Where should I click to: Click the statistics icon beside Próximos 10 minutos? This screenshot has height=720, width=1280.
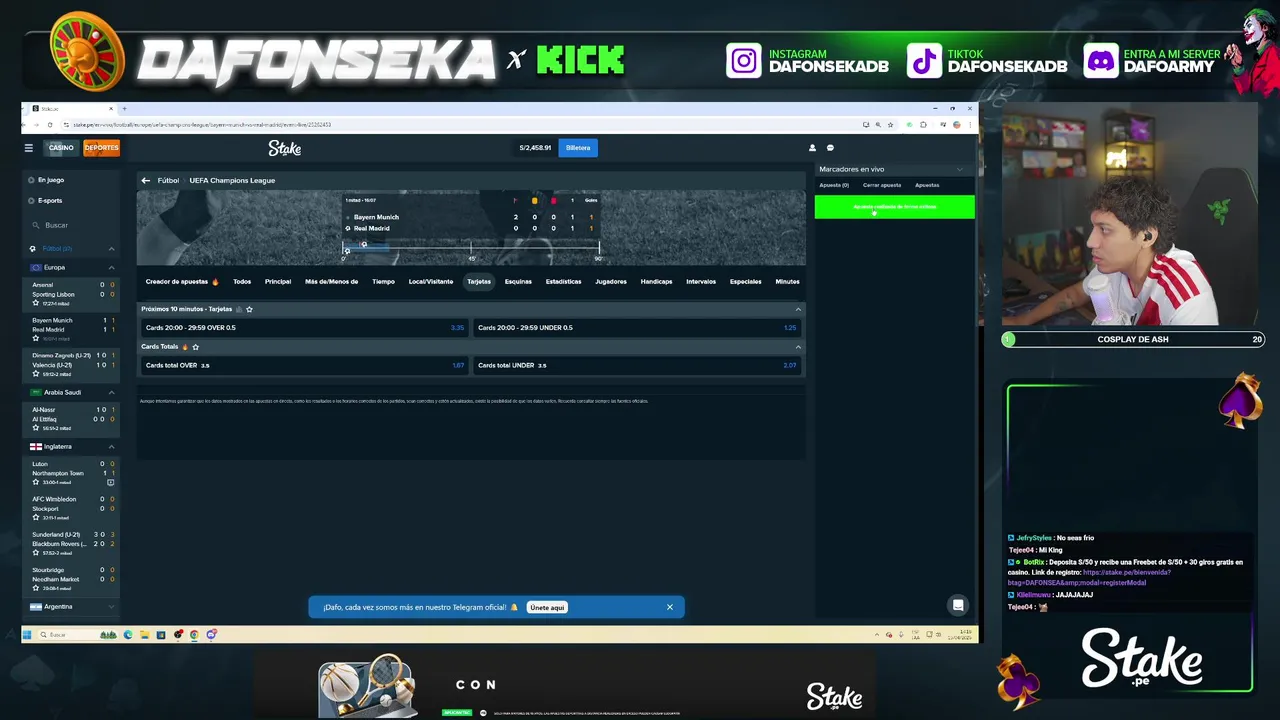click(238, 309)
